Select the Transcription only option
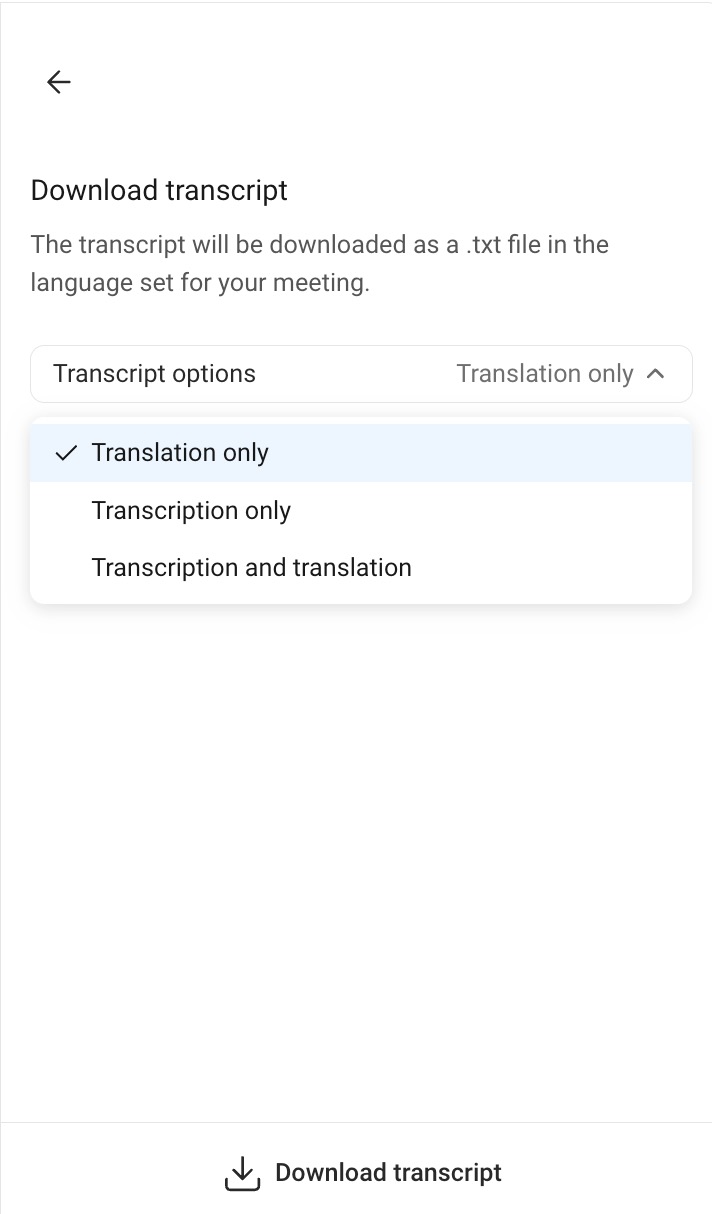Viewport: 712px width, 1214px height. [190, 510]
